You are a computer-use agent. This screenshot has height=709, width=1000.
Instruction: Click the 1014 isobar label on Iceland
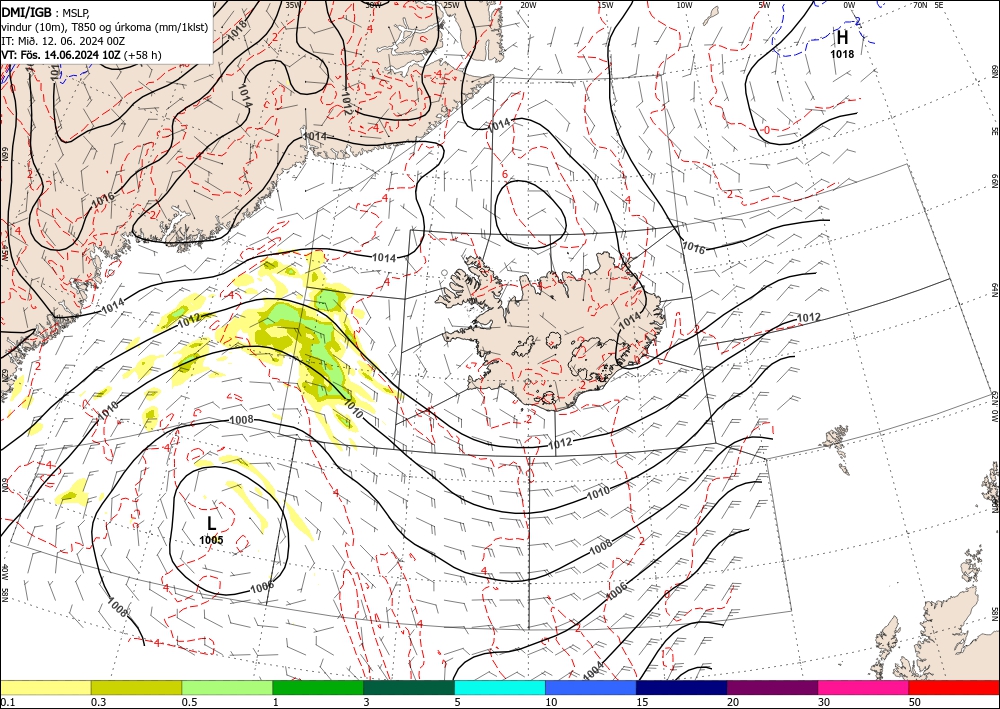click(x=630, y=318)
